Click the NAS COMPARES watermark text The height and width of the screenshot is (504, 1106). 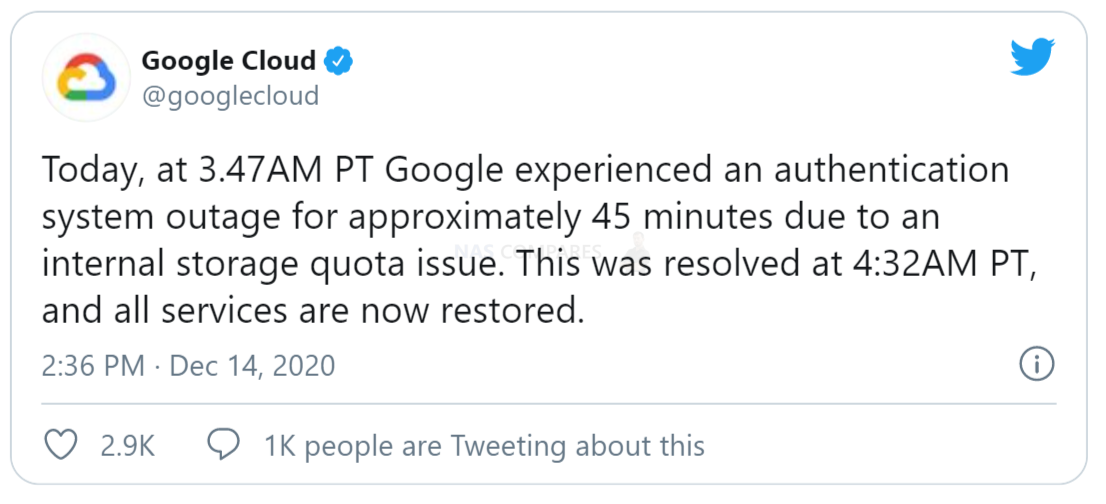coord(529,251)
